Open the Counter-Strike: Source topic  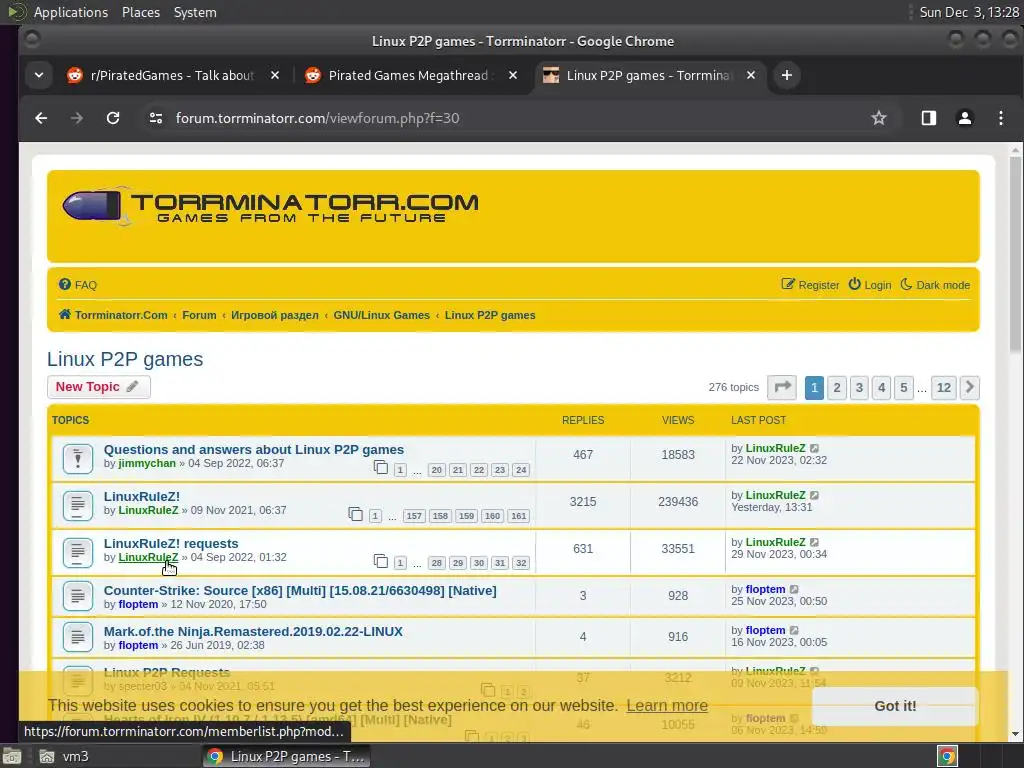(x=300, y=590)
